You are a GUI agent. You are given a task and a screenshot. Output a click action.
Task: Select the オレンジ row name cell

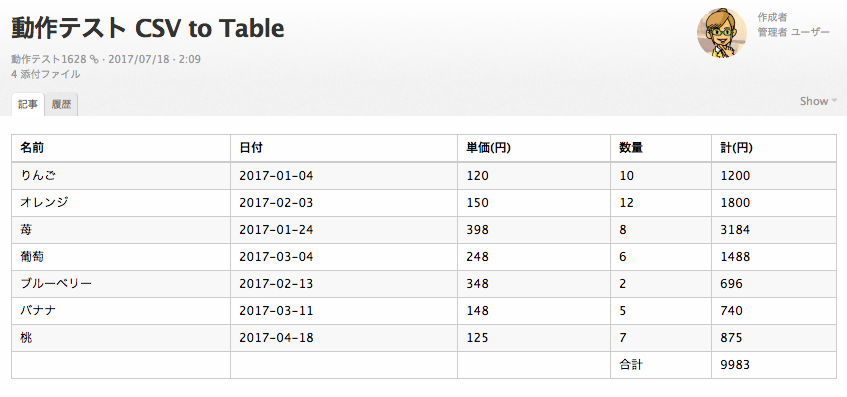[121, 203]
